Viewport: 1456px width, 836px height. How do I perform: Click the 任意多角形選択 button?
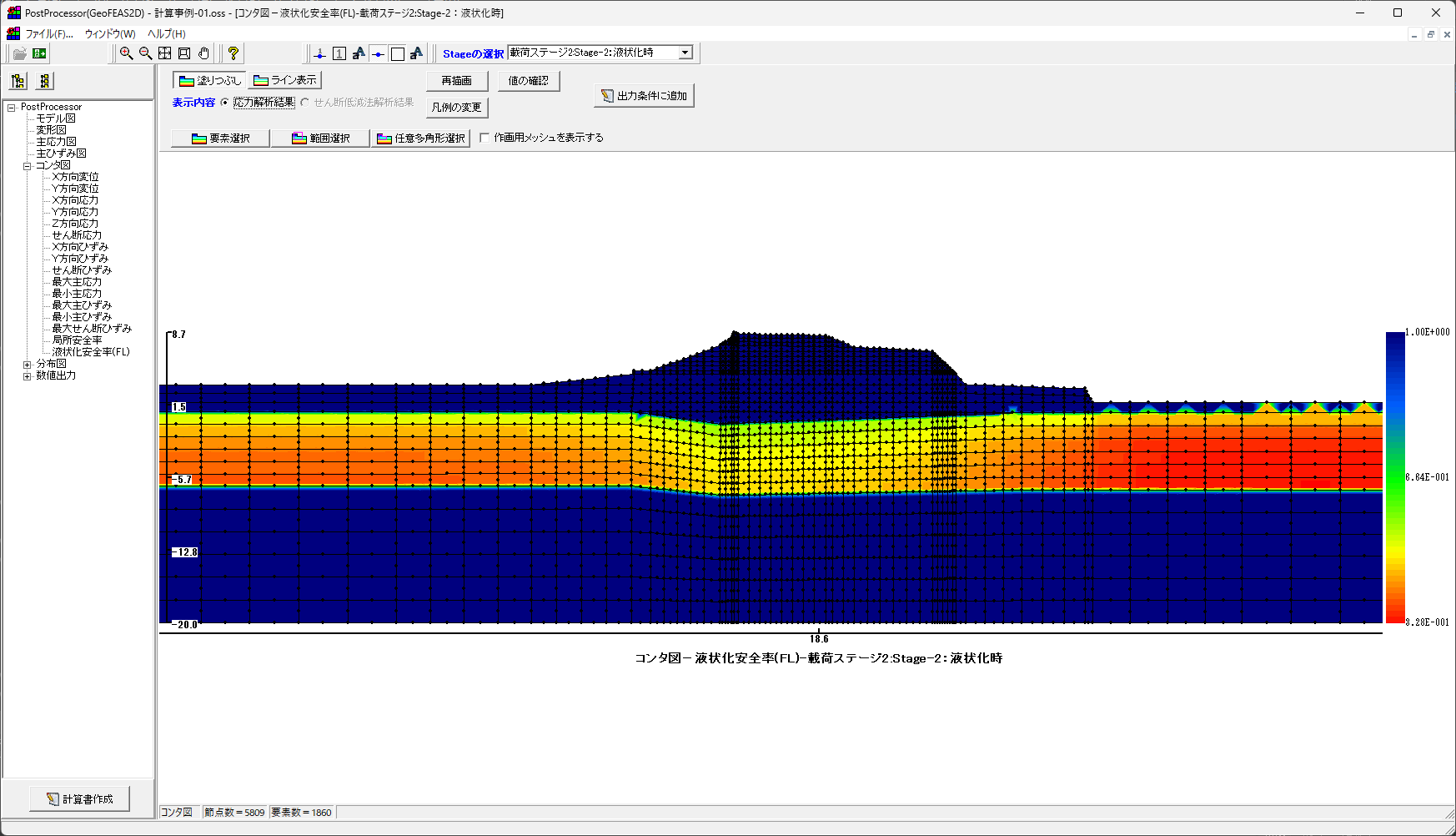(x=421, y=138)
